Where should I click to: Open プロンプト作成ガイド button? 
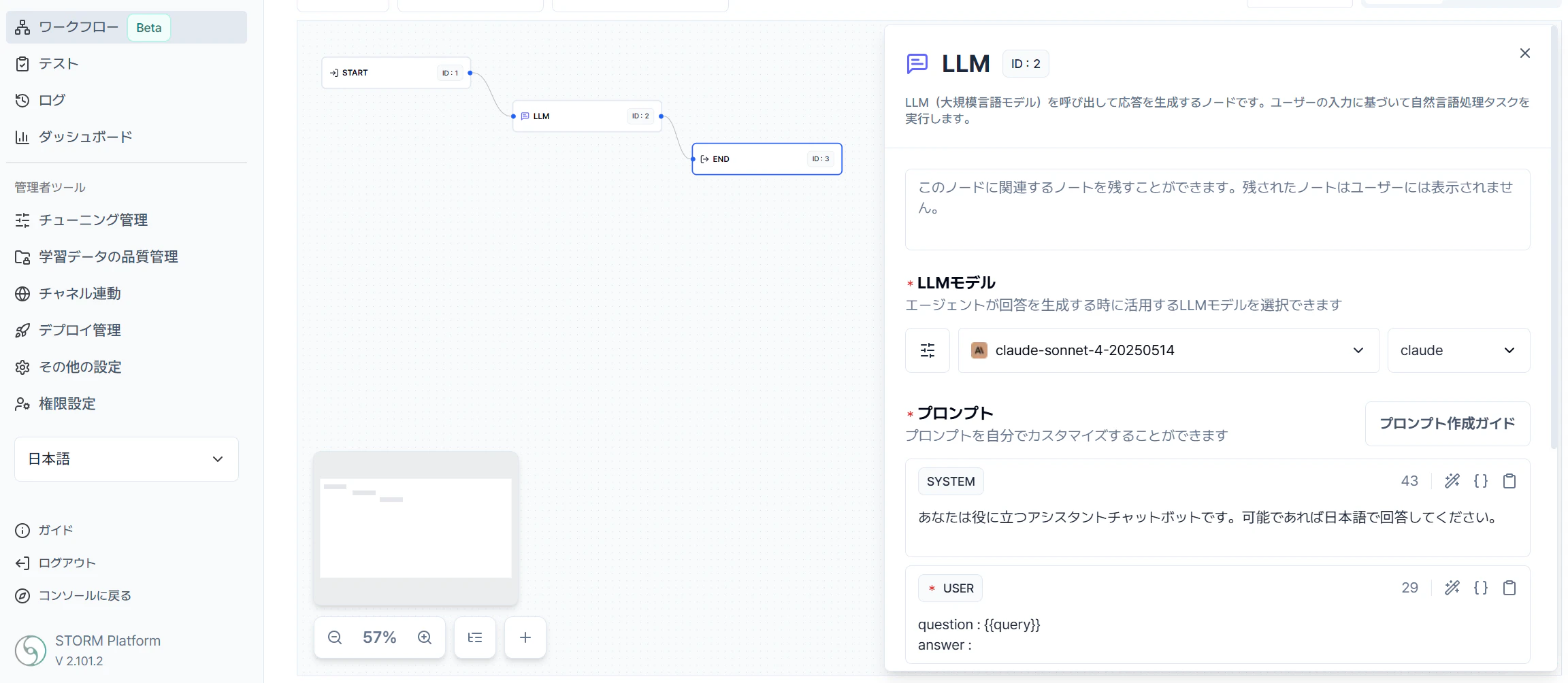[1448, 424]
